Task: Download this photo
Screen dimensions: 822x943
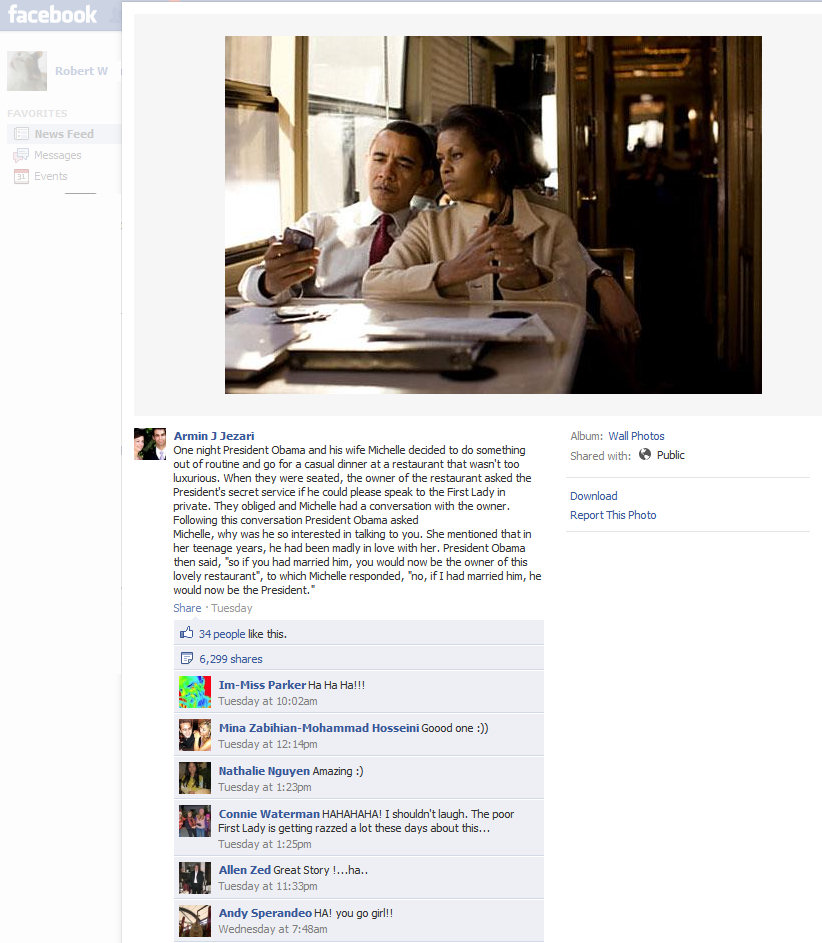Action: click(x=593, y=496)
